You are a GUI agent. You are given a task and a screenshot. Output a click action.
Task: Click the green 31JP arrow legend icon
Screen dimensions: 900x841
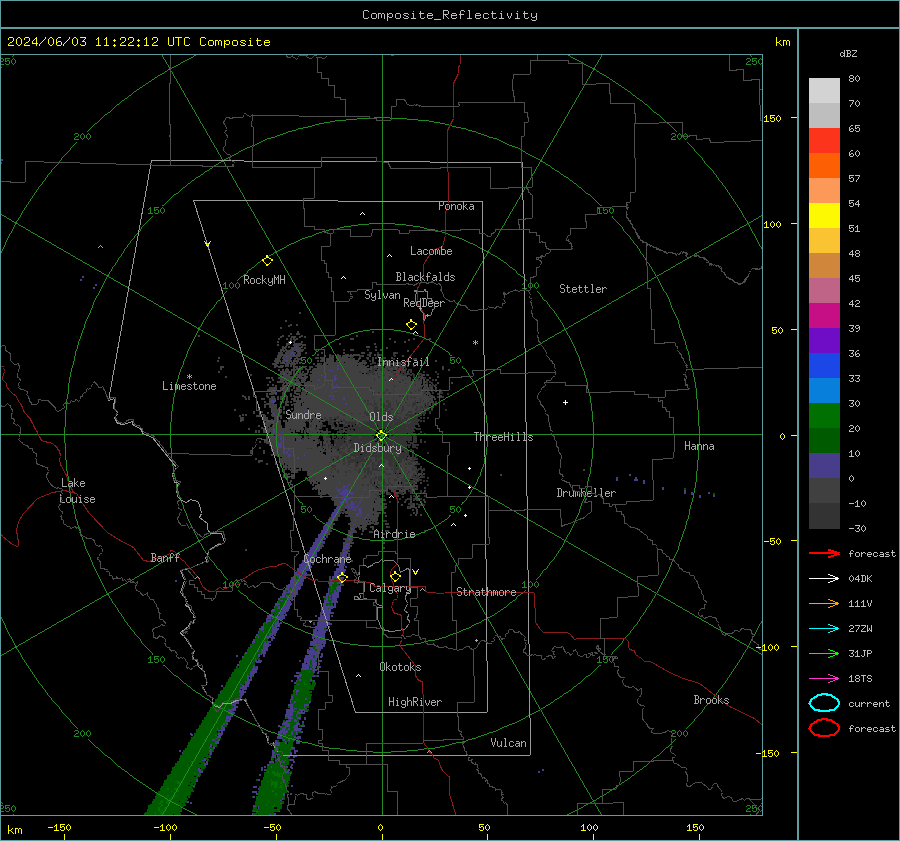tap(824, 653)
